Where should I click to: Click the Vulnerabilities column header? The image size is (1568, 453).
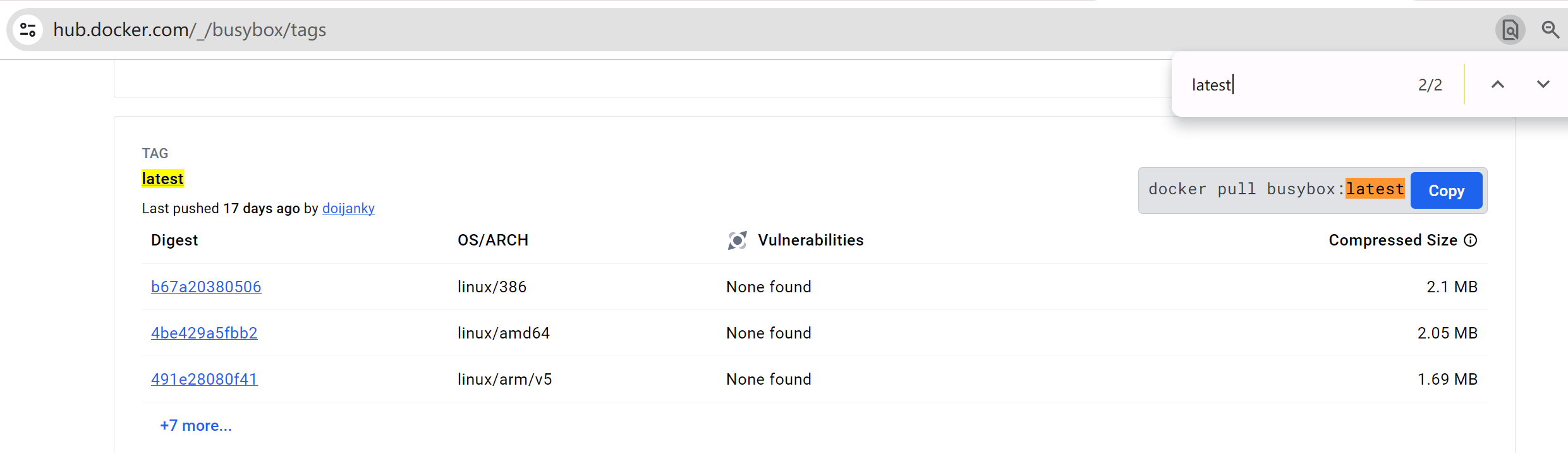click(x=810, y=240)
